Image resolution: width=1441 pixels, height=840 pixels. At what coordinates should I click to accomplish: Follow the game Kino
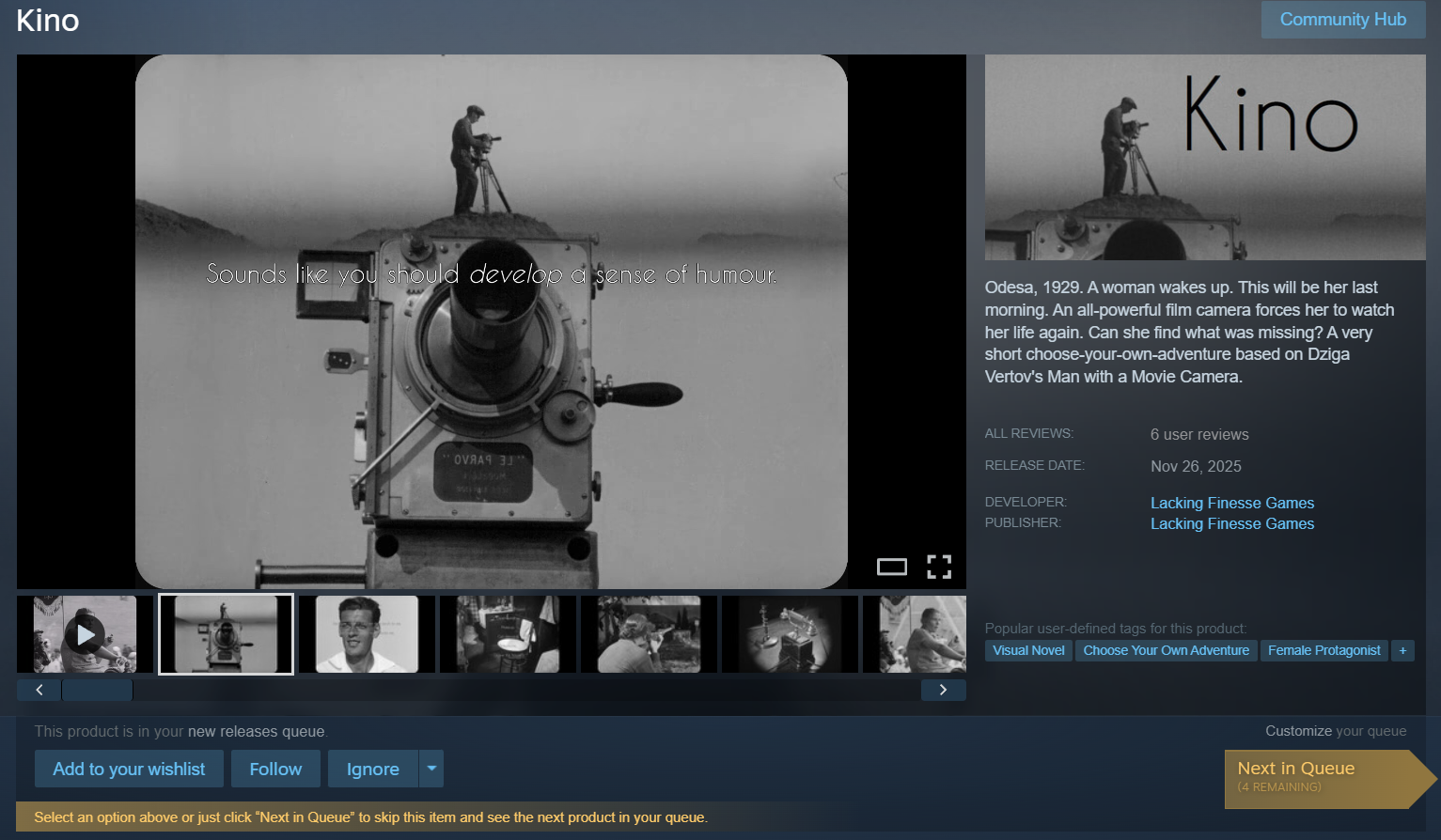(275, 769)
